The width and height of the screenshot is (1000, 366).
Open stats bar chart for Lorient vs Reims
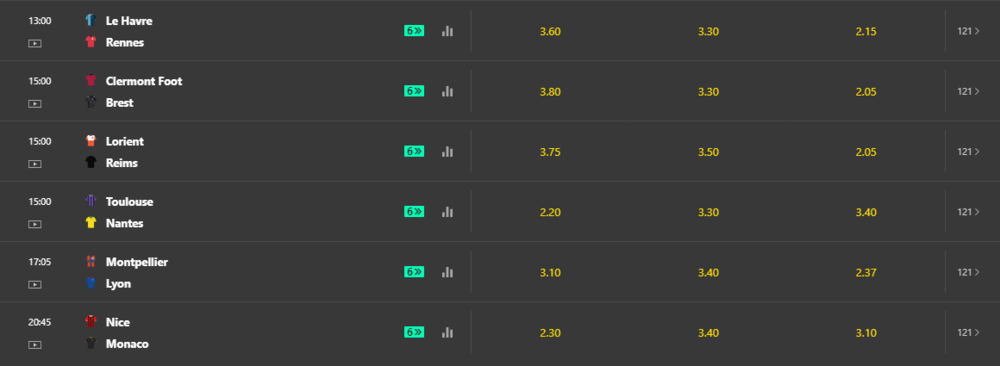click(x=447, y=151)
